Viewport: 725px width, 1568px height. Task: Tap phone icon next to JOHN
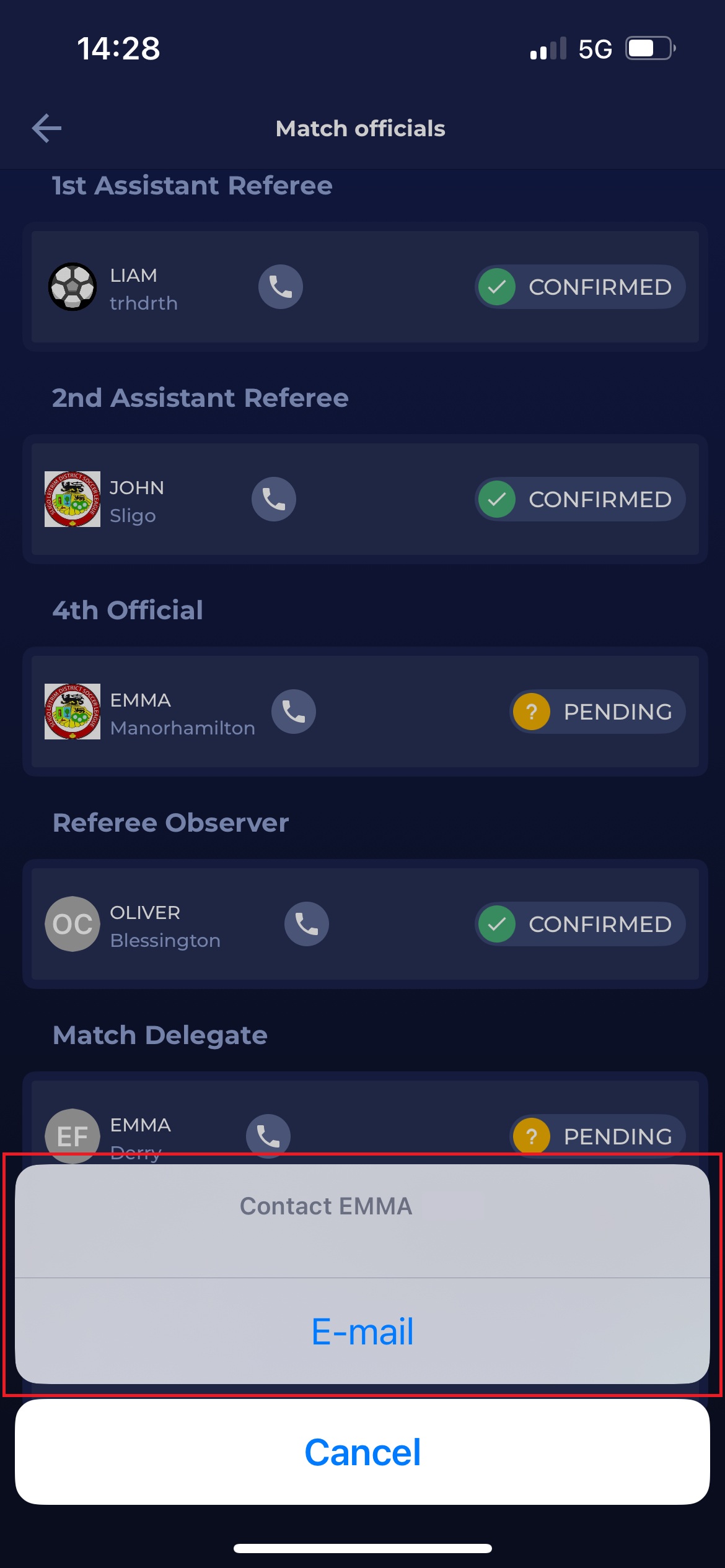[x=274, y=499]
